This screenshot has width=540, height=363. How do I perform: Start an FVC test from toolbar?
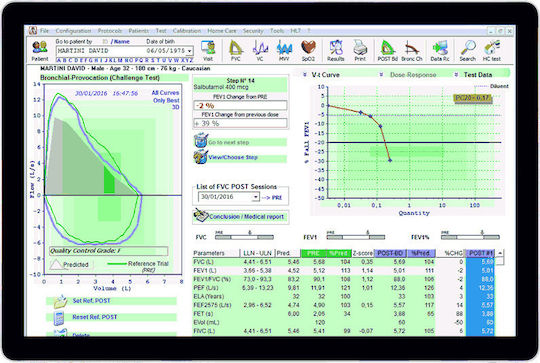(236, 51)
